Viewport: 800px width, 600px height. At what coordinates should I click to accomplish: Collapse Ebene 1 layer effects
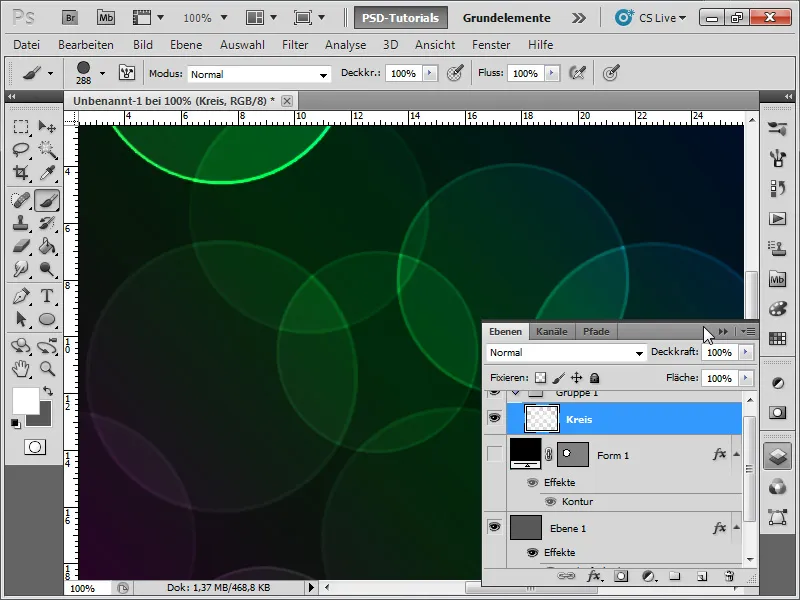[736, 528]
